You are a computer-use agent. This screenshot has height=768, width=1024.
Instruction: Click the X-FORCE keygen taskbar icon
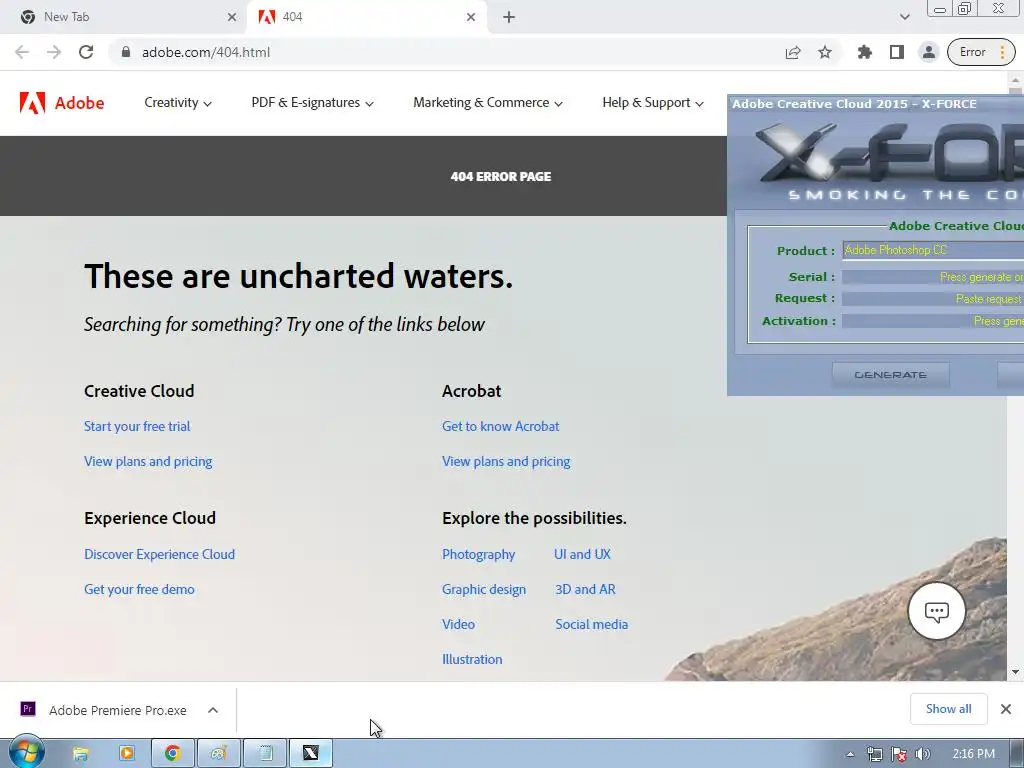311,754
